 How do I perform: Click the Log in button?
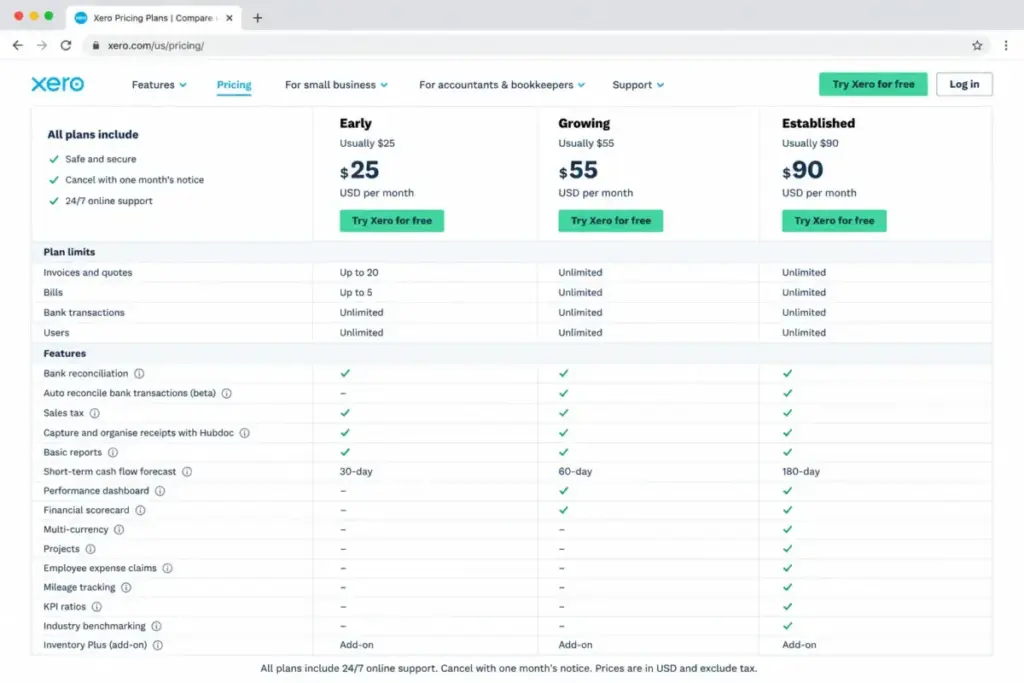(x=964, y=84)
